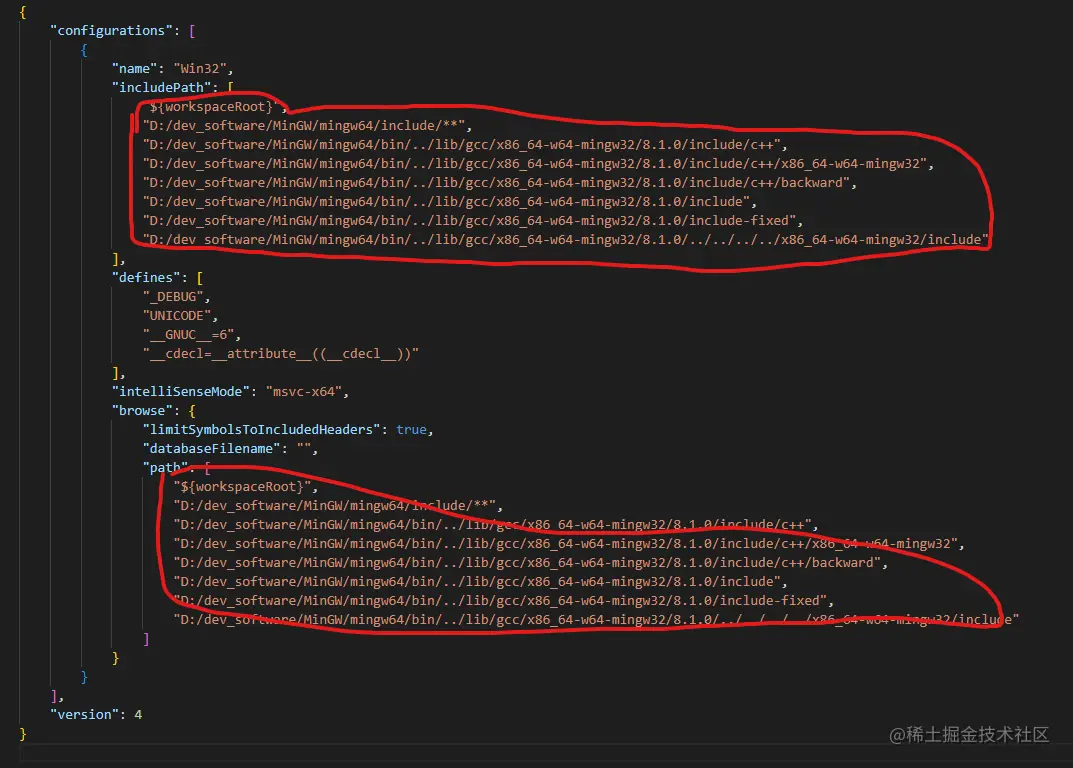Click includePath line ending with 8.1.0/include
The height and width of the screenshot is (768, 1073).
pyautogui.click(x=446, y=202)
